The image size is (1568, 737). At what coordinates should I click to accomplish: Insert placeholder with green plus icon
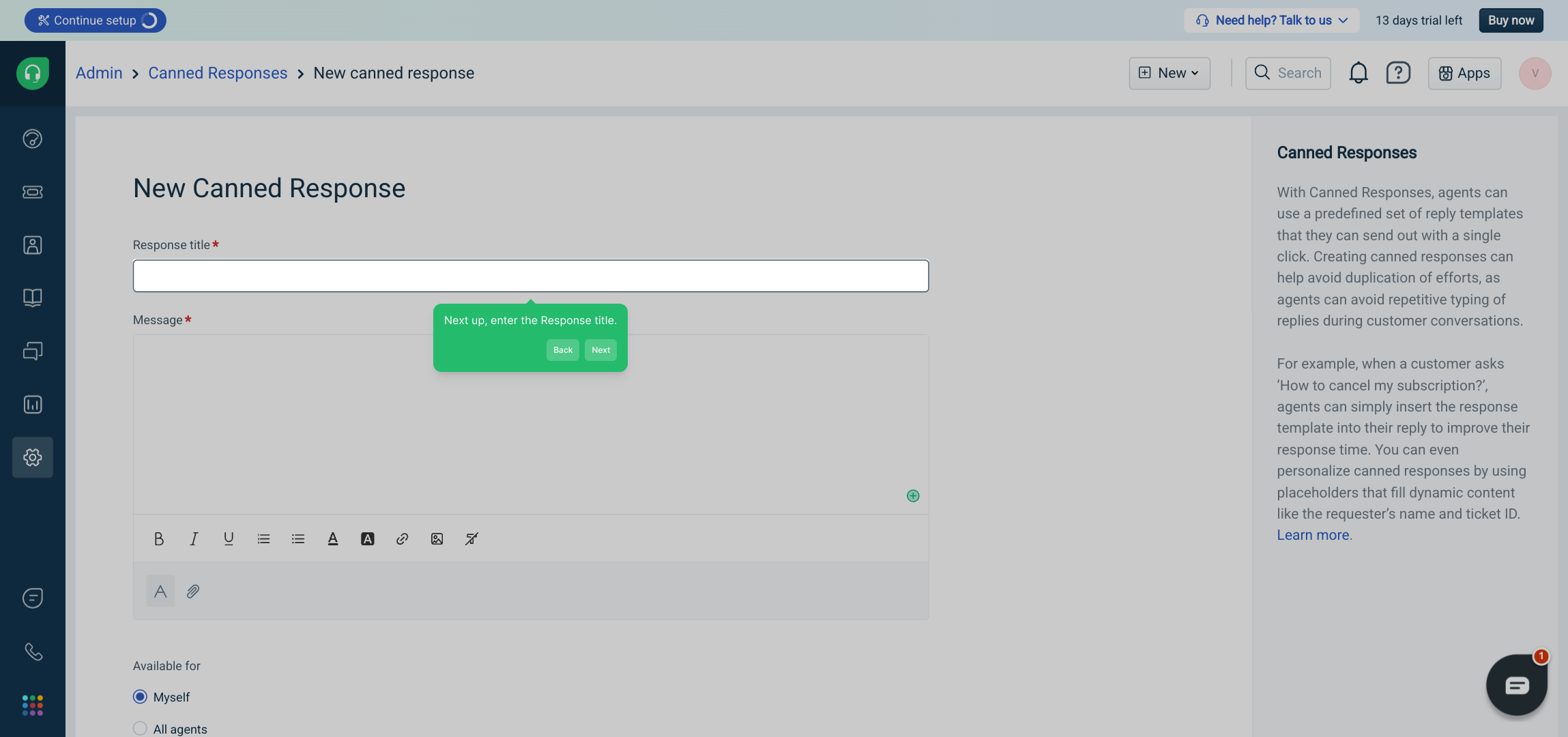point(913,496)
